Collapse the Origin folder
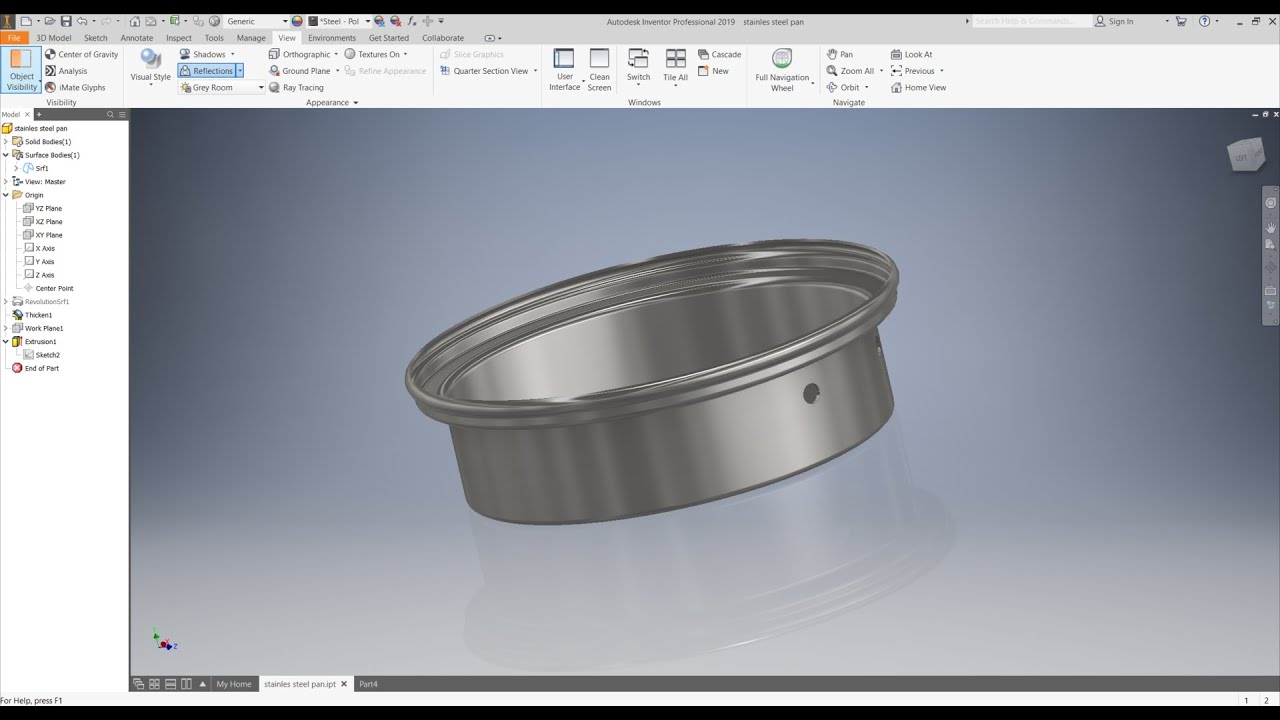The image size is (1280, 720). coord(6,195)
